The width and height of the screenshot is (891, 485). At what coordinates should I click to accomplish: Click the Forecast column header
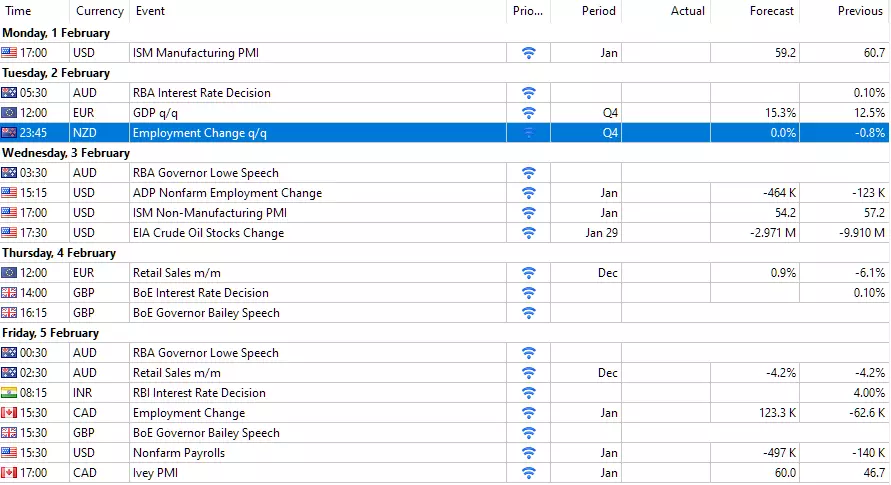(755, 11)
